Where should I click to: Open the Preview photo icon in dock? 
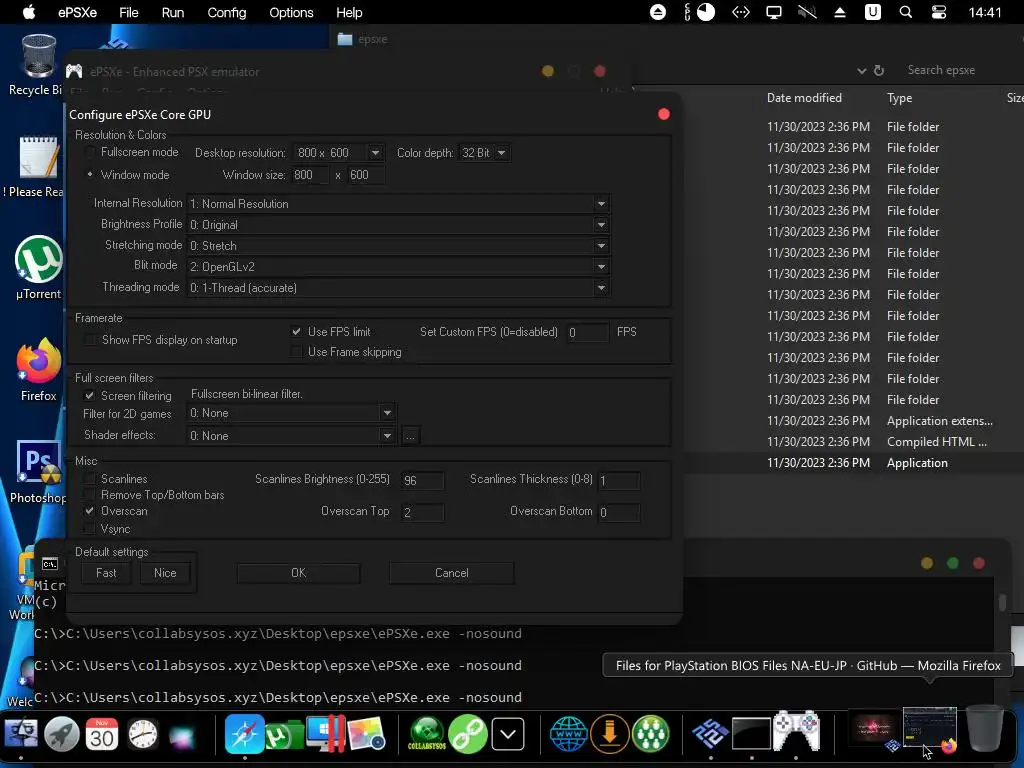pyautogui.click(x=366, y=733)
